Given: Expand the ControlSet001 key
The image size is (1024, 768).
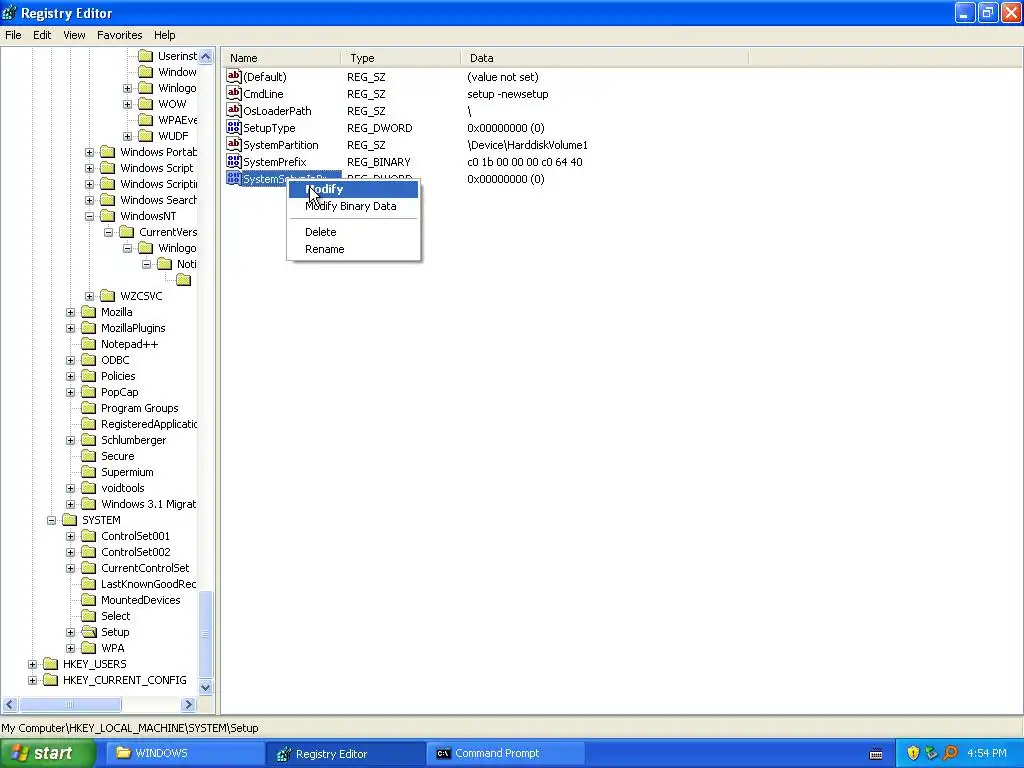Looking at the screenshot, I should coord(71,536).
